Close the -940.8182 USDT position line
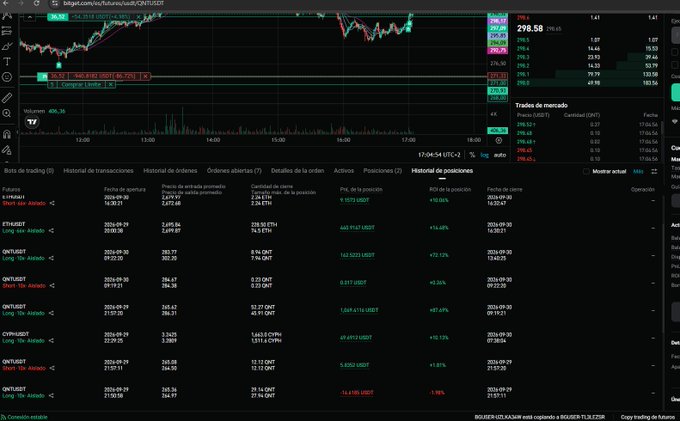The height and width of the screenshot is (421, 680). pyautogui.click(x=146, y=76)
